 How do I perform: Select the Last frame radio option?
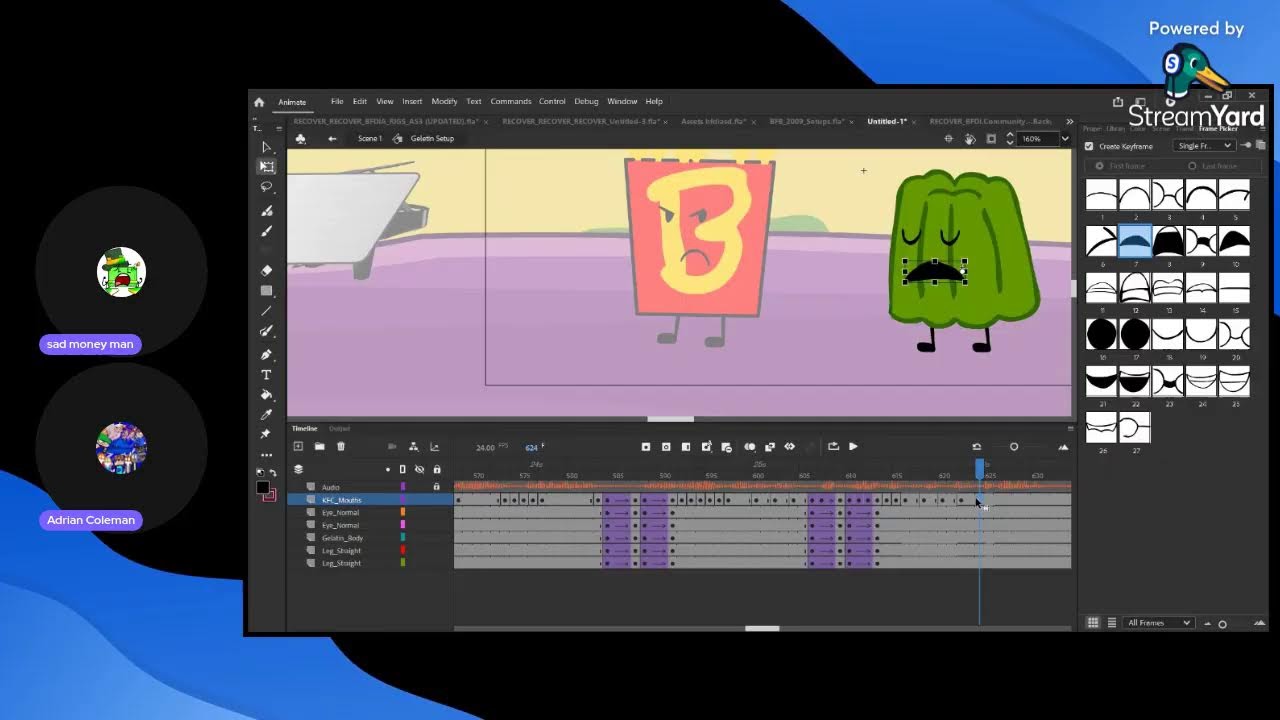pyautogui.click(x=1192, y=166)
